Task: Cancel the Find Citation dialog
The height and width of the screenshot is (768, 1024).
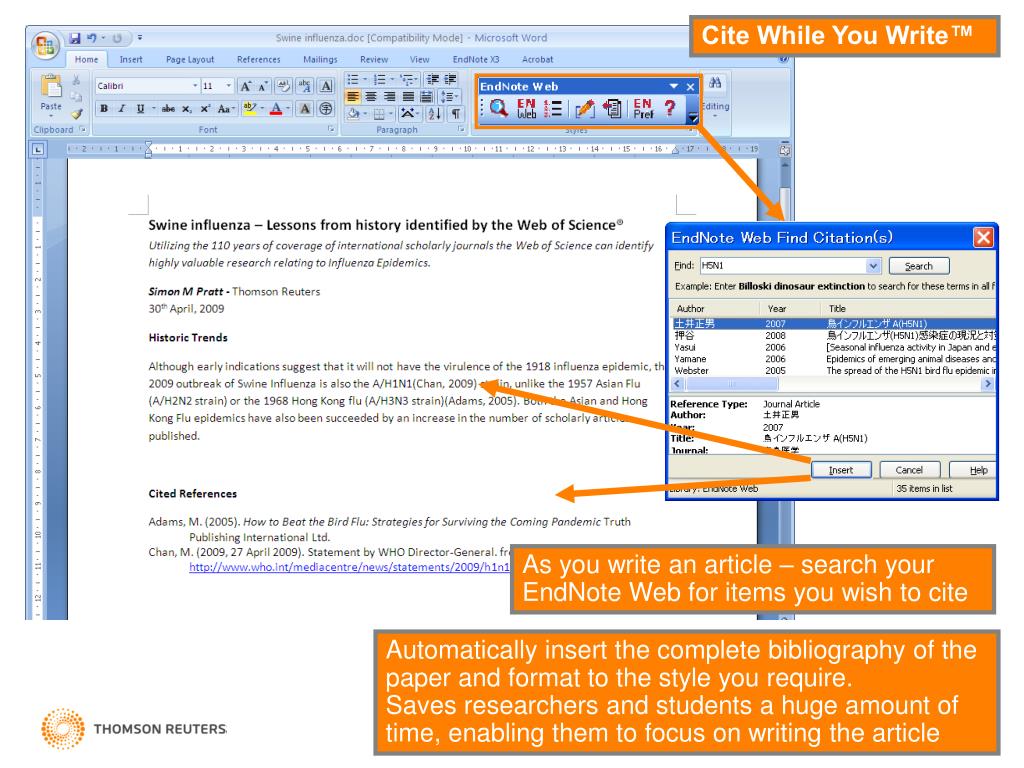Action: 909,470
